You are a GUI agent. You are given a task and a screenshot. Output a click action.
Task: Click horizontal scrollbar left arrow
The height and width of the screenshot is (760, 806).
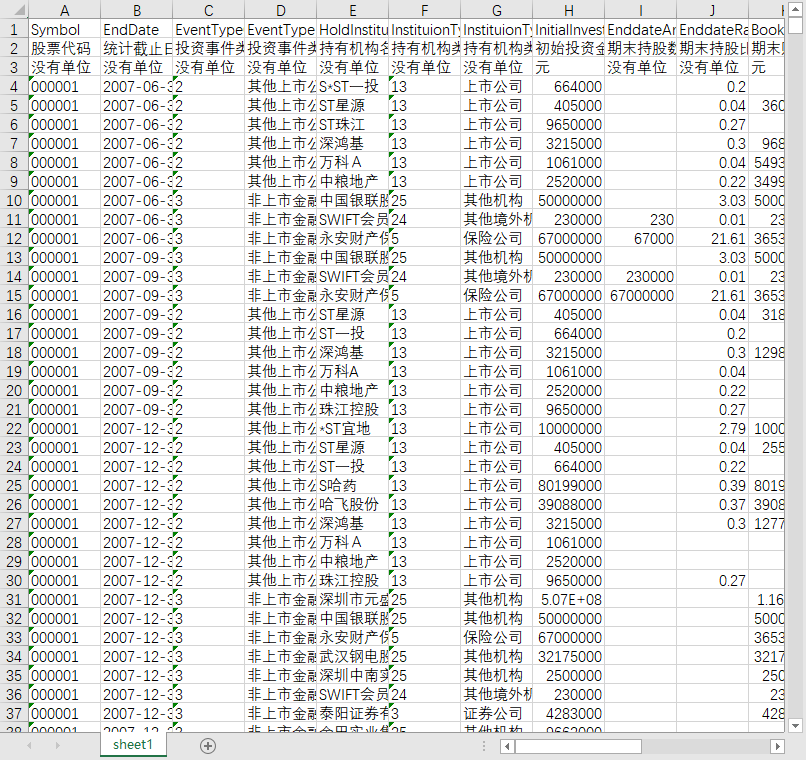point(507,746)
